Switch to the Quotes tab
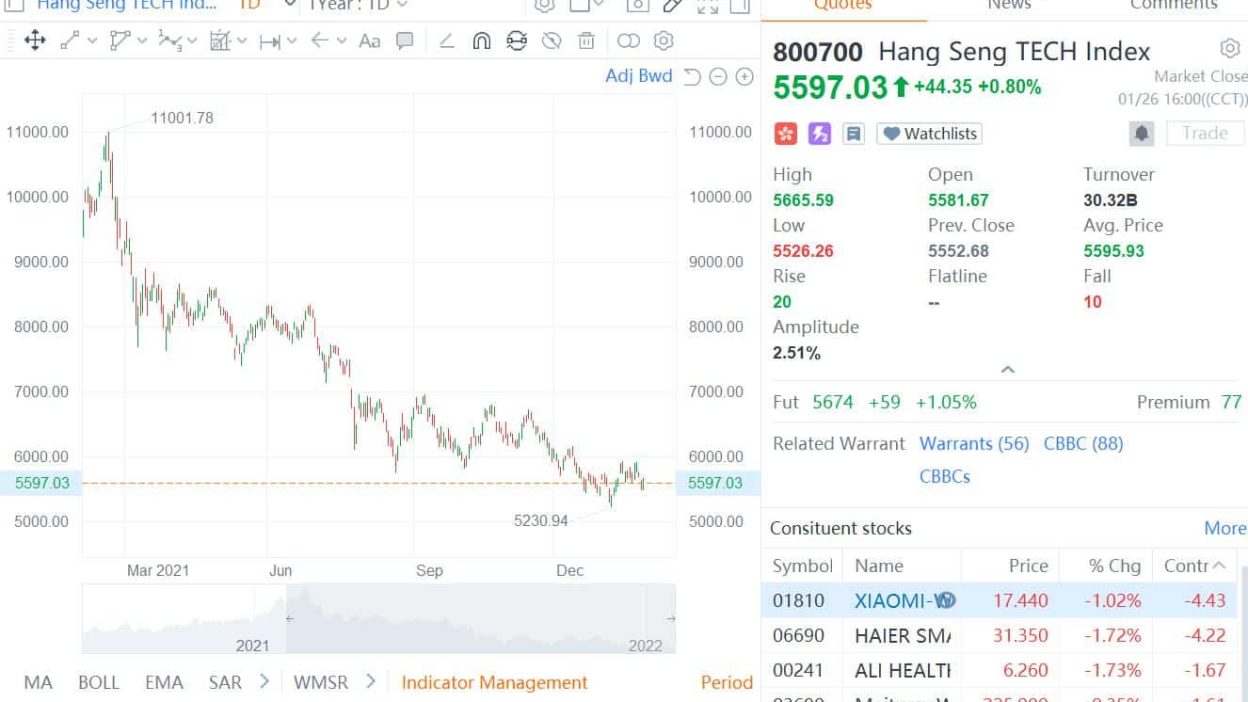Viewport: 1248px width, 702px height. point(843,5)
